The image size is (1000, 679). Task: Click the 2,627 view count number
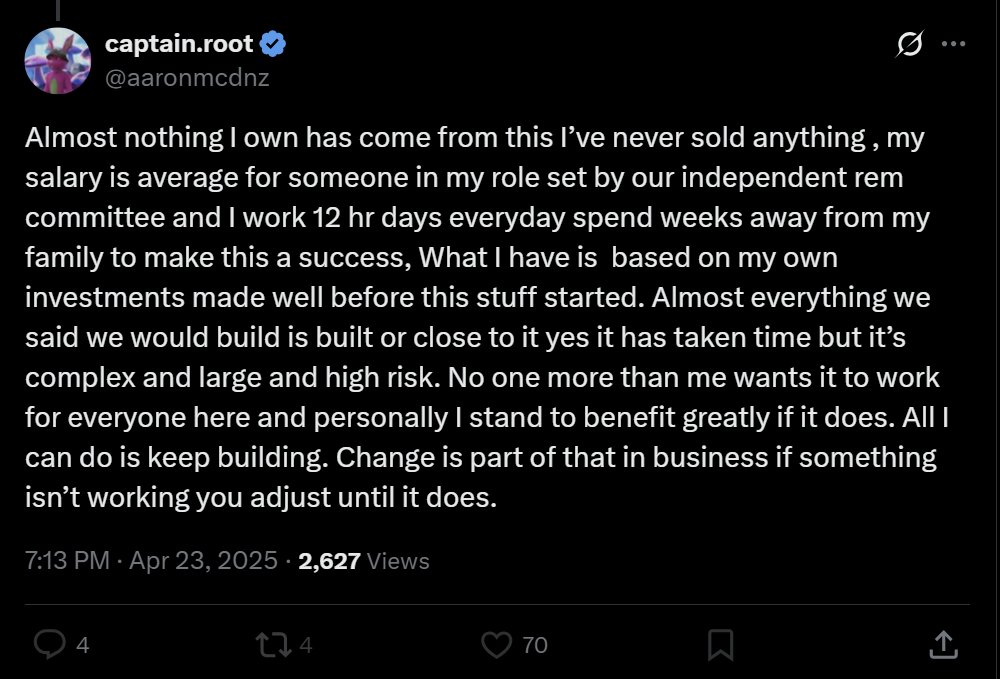point(329,561)
